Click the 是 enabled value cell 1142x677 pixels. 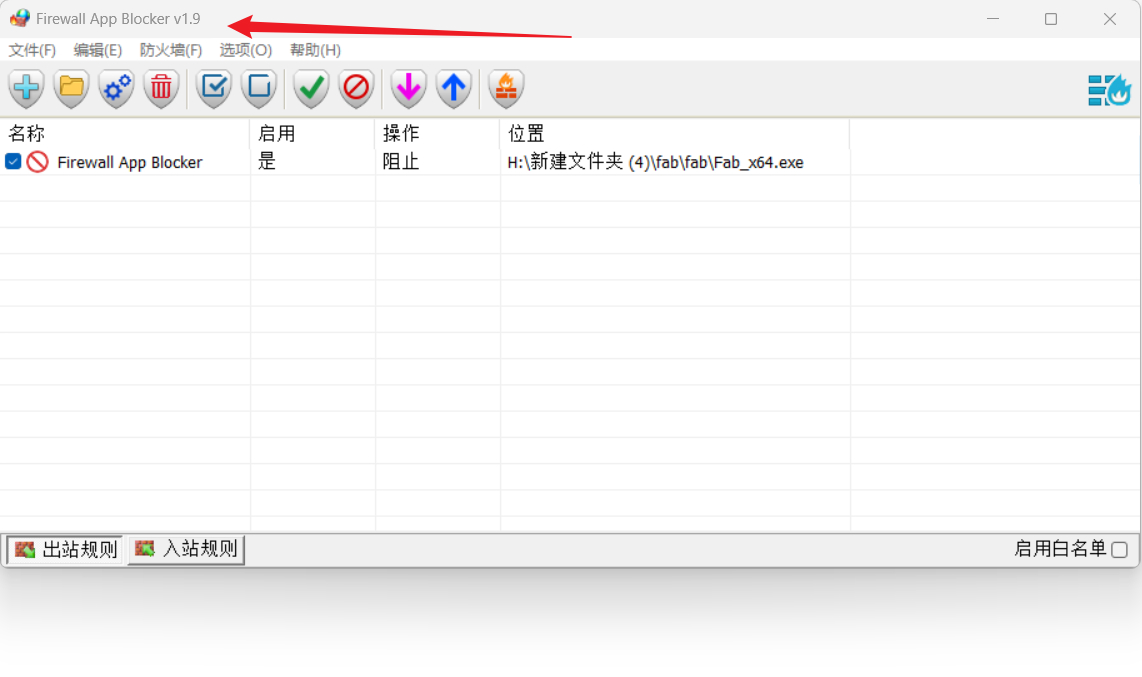click(267, 162)
